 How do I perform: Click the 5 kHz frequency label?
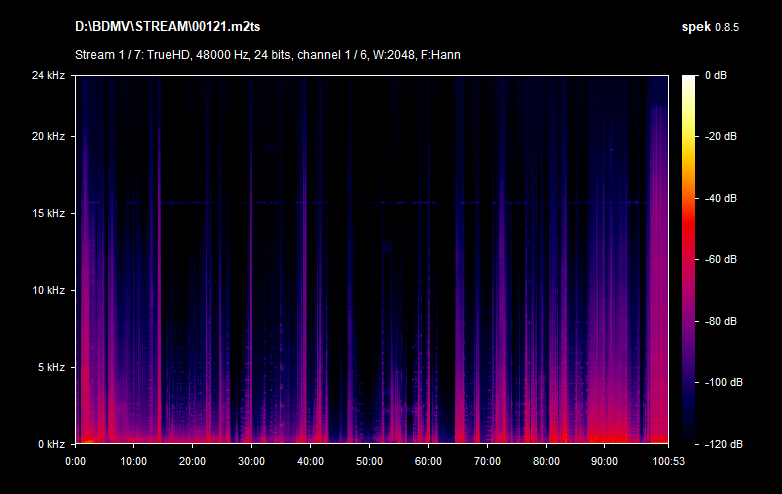tap(50, 367)
